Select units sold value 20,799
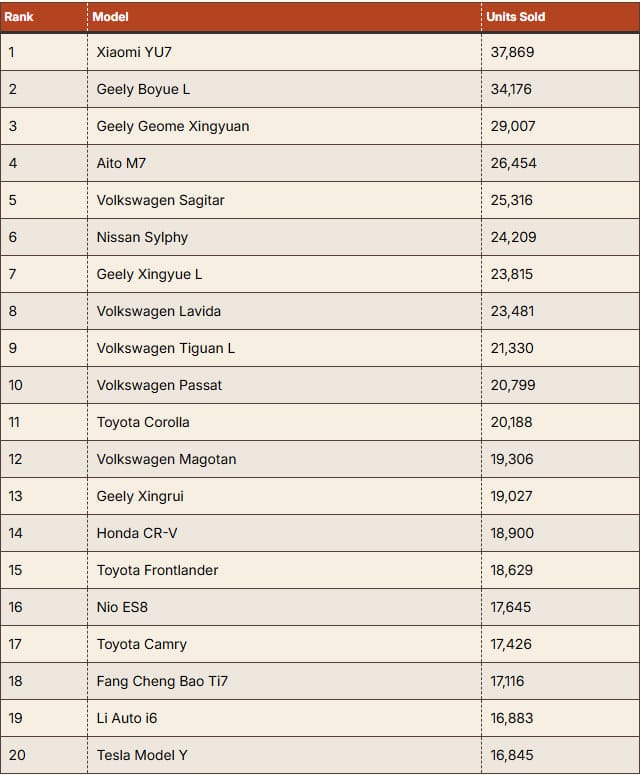 pyautogui.click(x=512, y=385)
